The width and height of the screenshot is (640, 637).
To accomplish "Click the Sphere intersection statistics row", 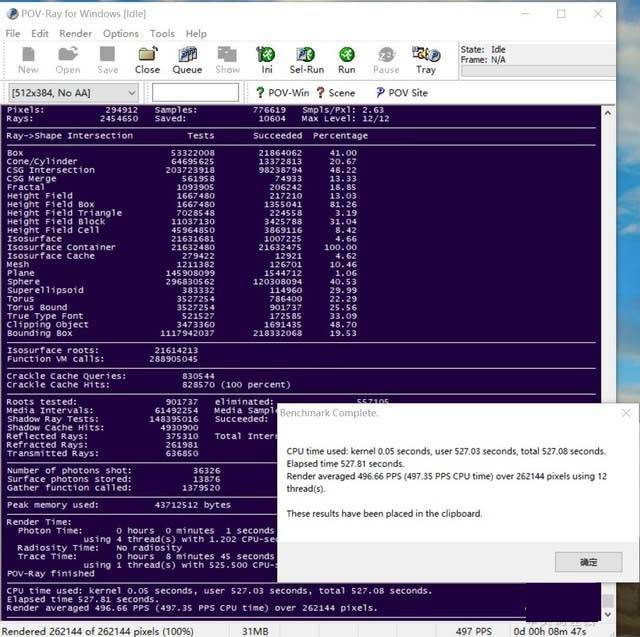I will 182,282.
